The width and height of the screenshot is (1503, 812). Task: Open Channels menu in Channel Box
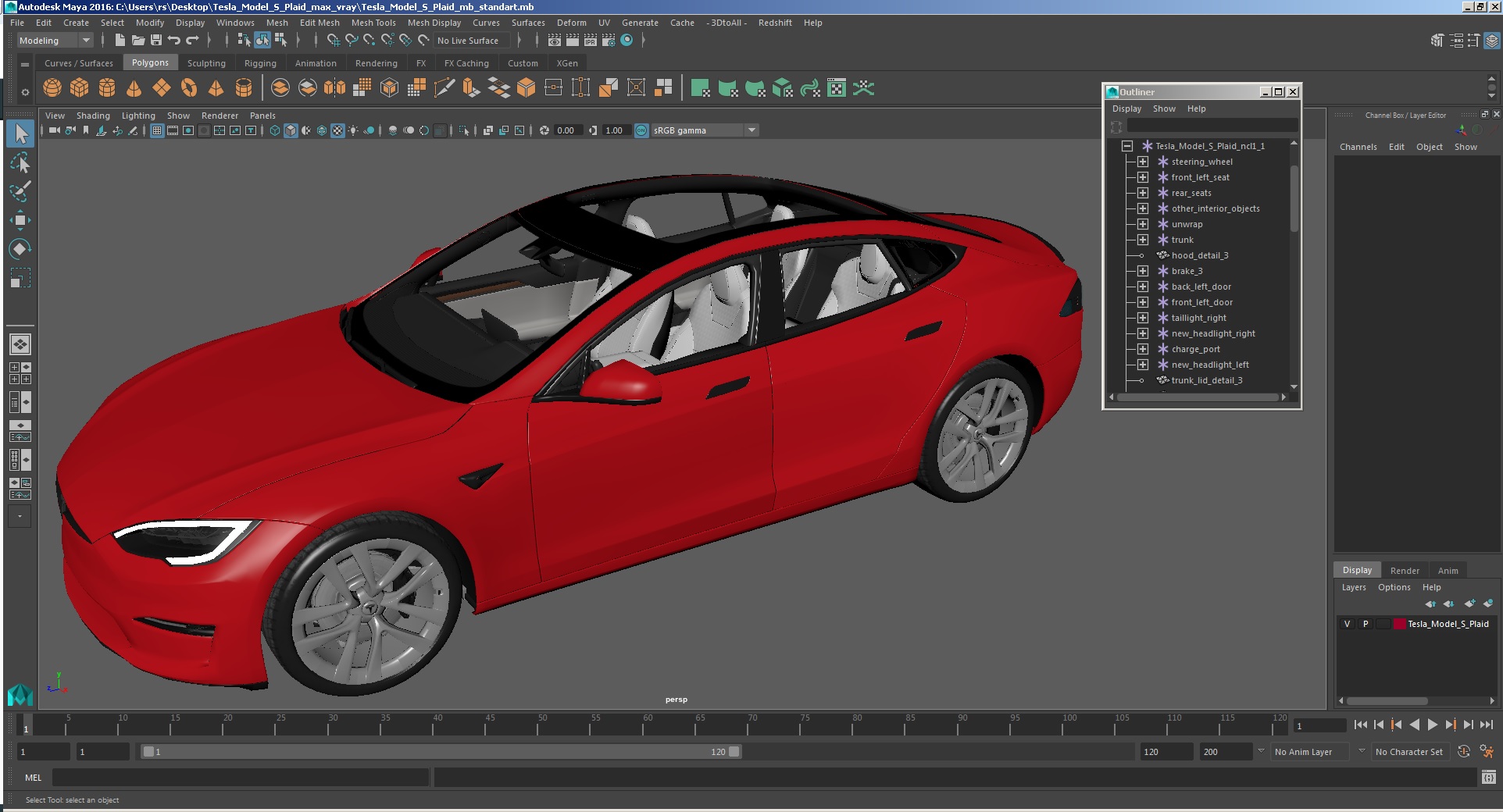point(1358,147)
